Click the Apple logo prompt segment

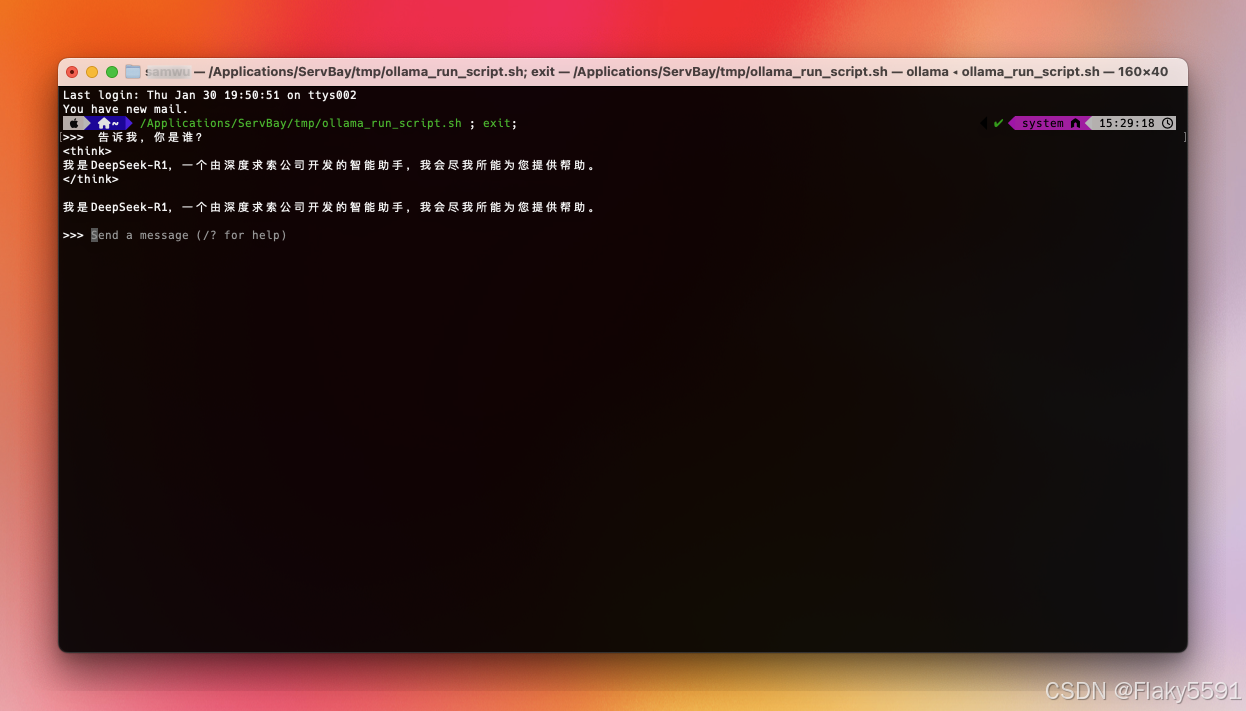point(75,123)
